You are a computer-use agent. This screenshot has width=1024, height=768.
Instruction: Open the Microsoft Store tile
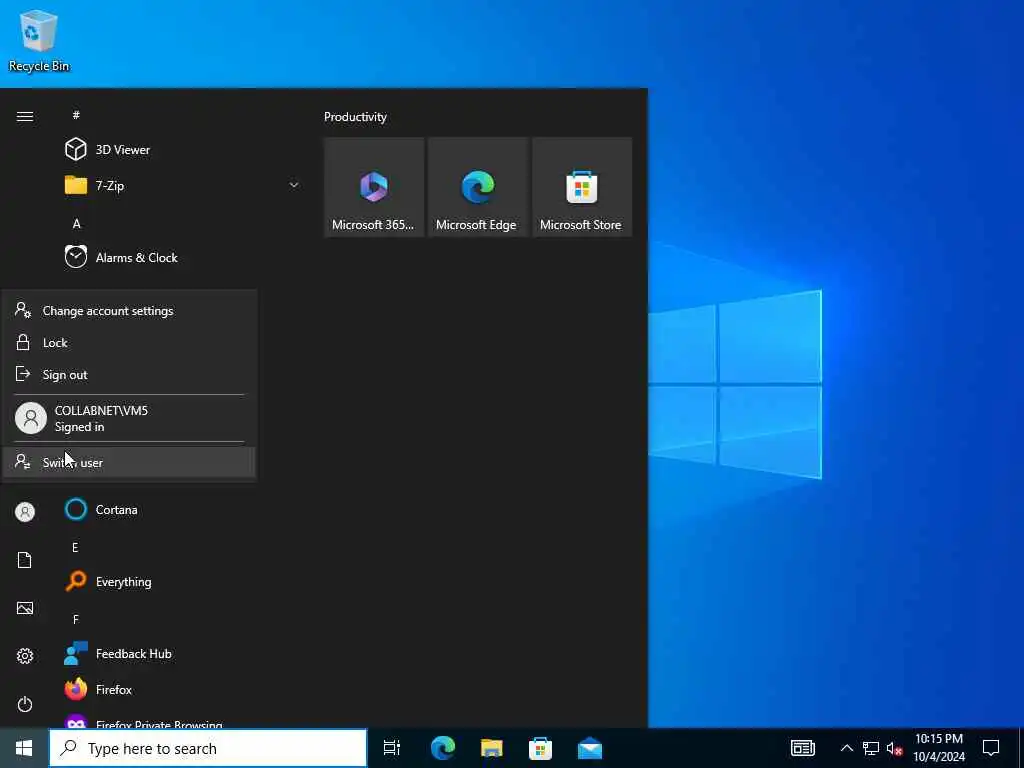pos(582,187)
